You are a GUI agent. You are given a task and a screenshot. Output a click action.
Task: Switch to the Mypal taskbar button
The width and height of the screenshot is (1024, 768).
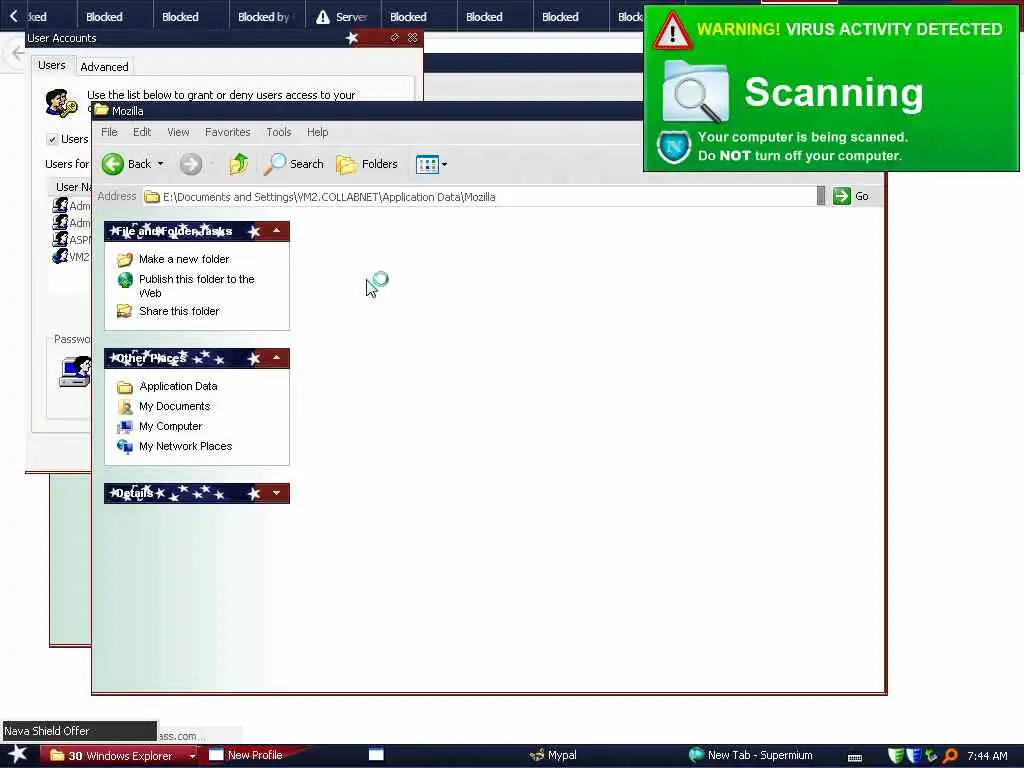coord(554,755)
